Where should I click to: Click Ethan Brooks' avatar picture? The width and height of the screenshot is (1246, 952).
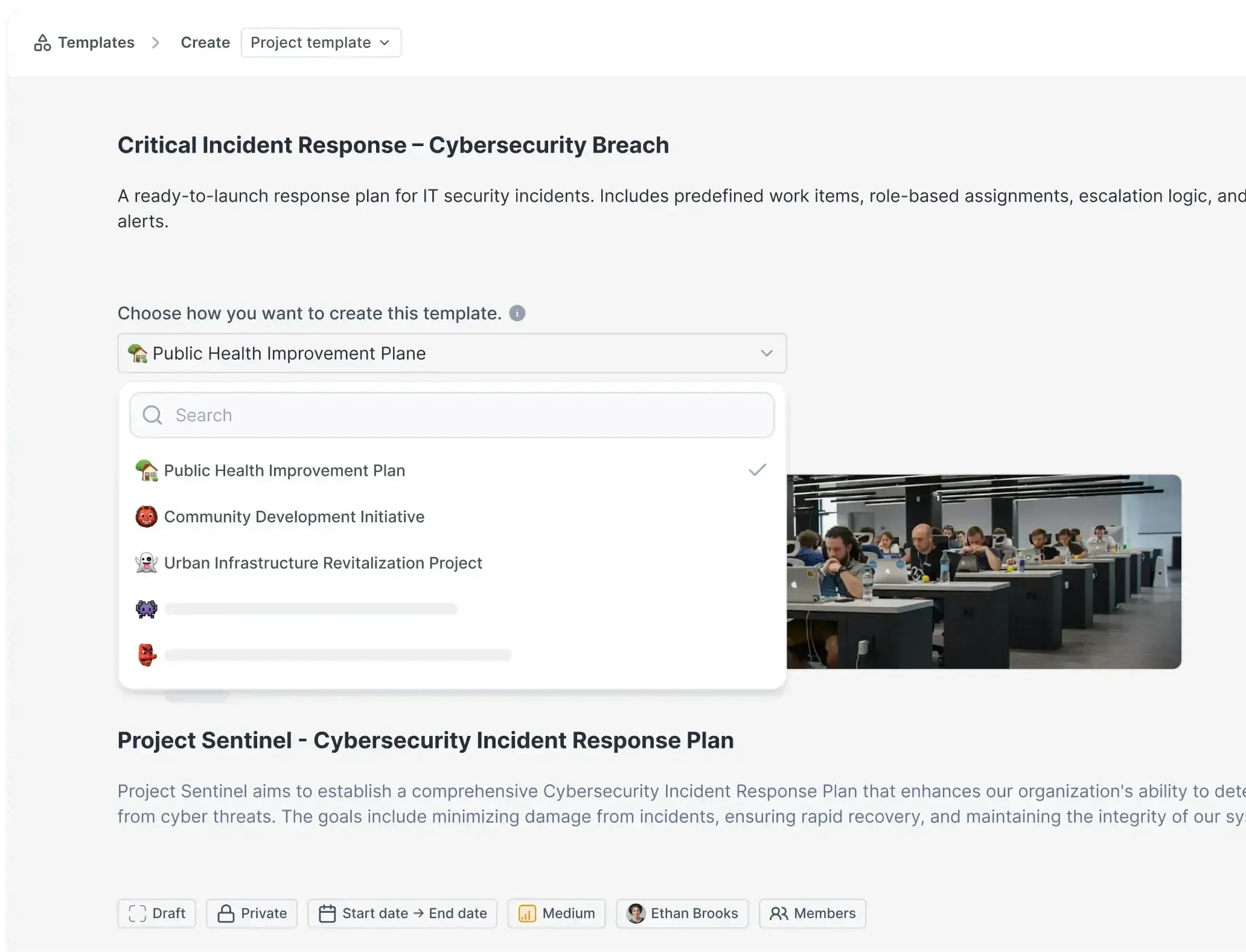pyautogui.click(x=636, y=913)
